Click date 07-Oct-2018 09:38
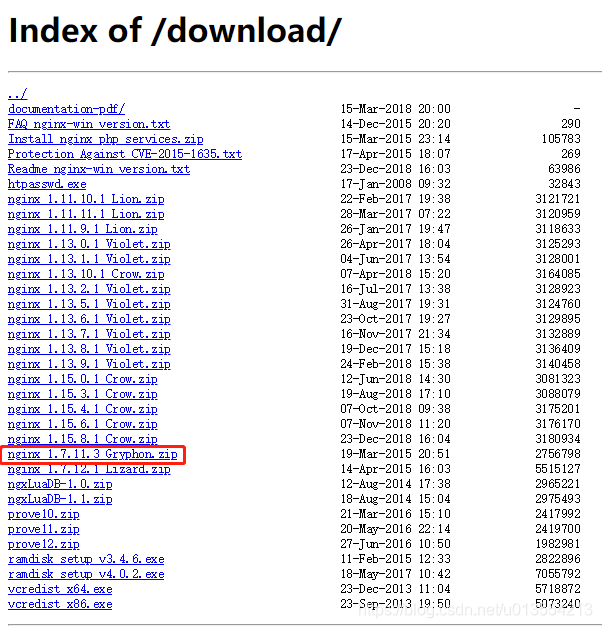 coord(395,409)
